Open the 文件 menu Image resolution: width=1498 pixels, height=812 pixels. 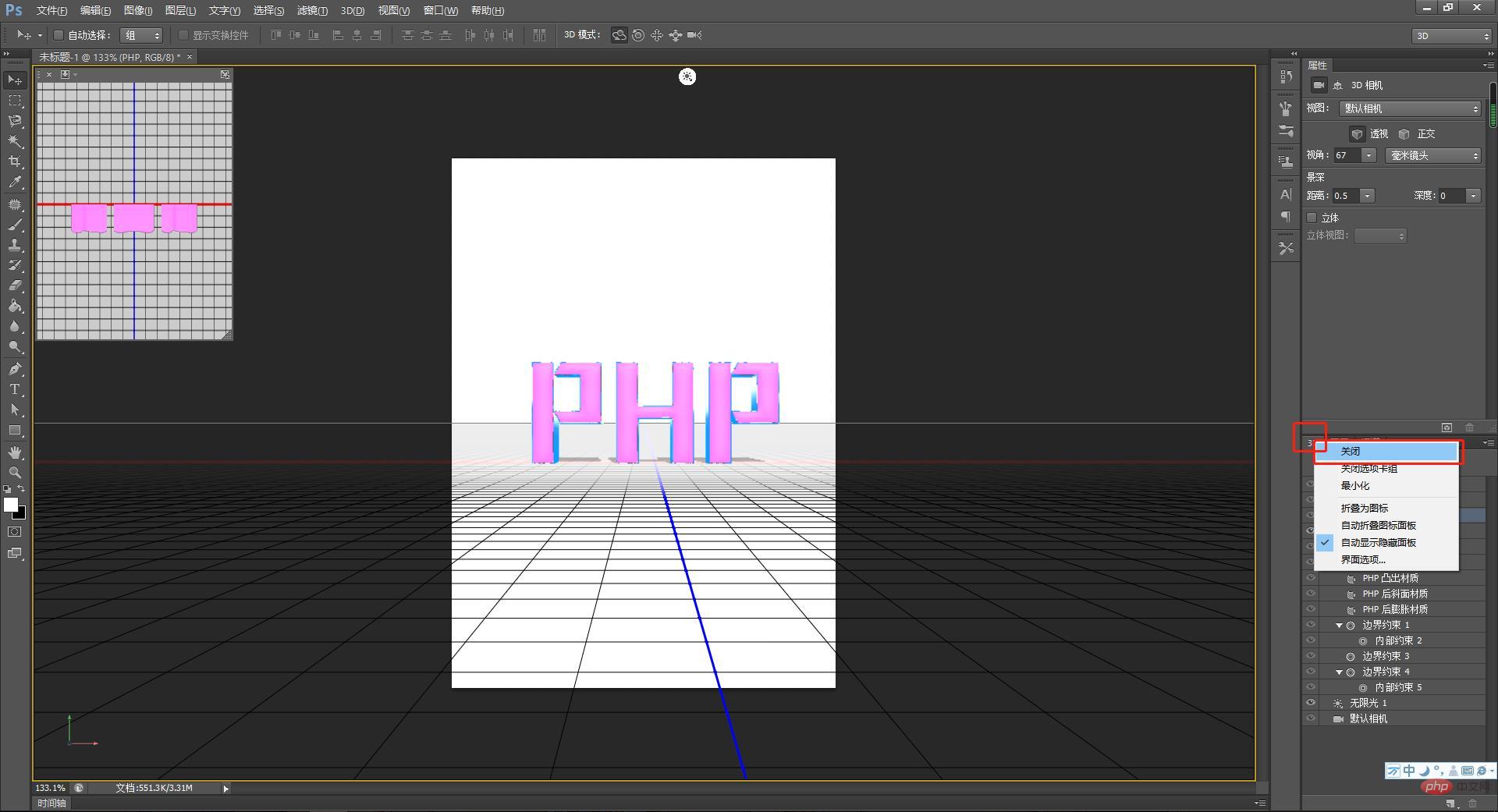pyautogui.click(x=51, y=10)
